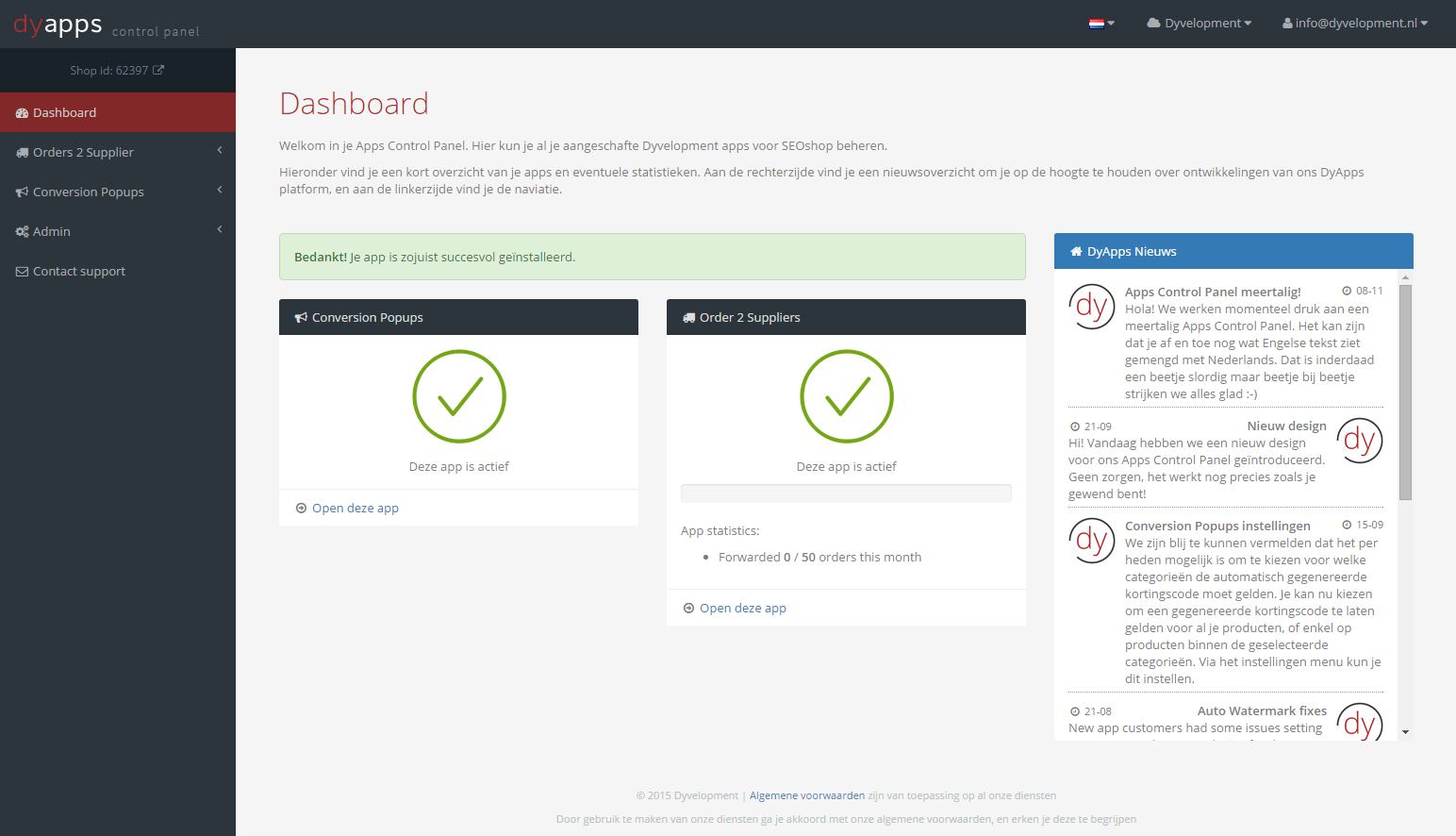Click the green checkmark in Order 2 Suppliers card
The image size is (1456, 836).
(x=847, y=396)
